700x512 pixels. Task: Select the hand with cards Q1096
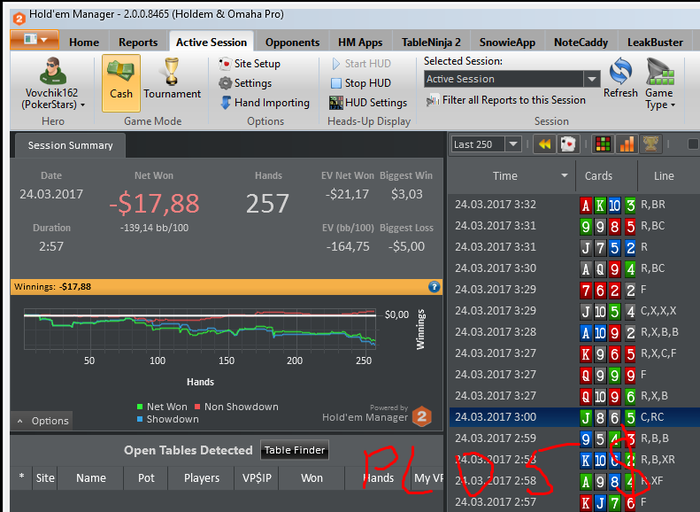click(574, 396)
